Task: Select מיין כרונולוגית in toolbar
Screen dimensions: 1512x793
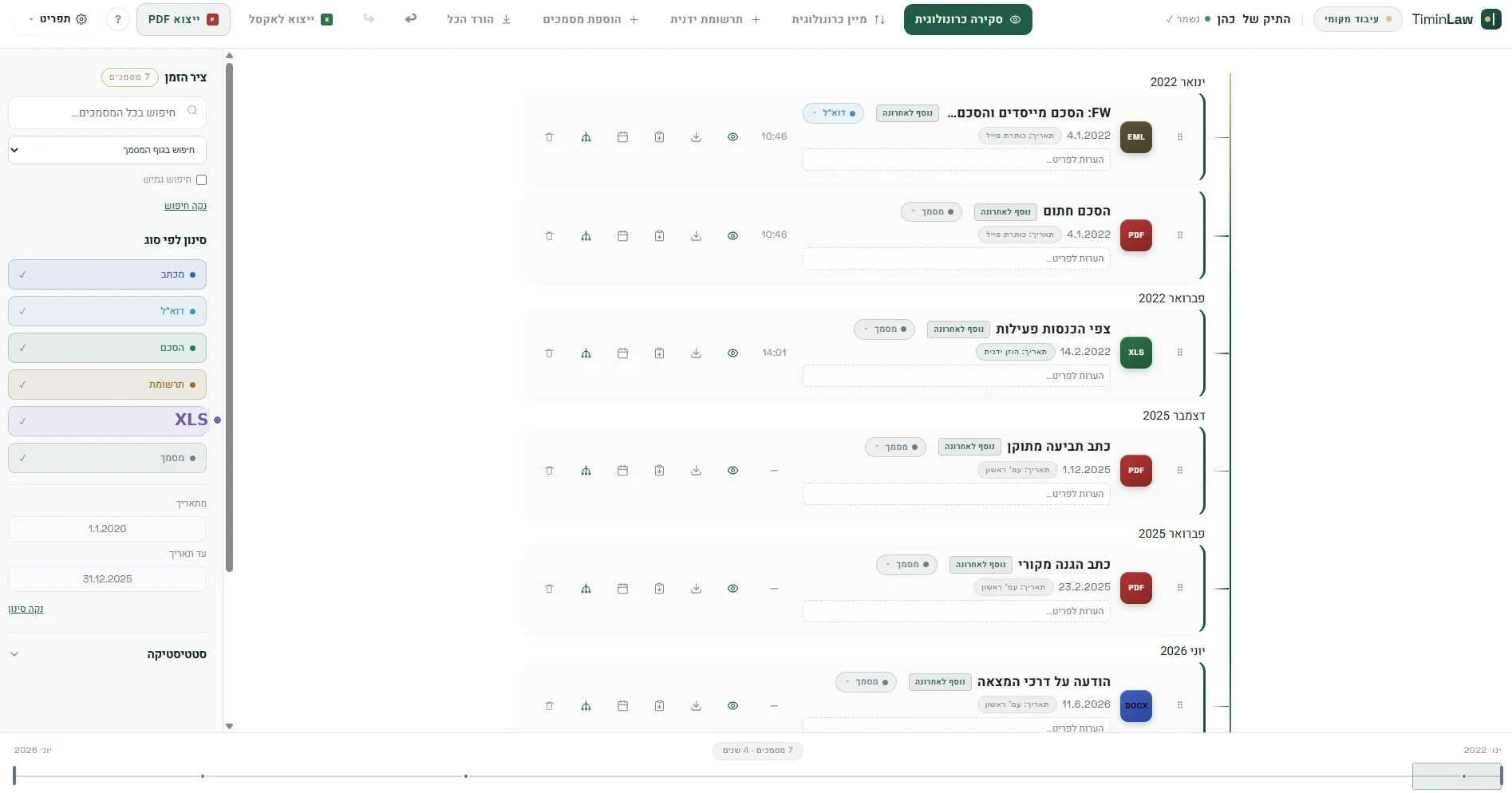Action: [838, 19]
